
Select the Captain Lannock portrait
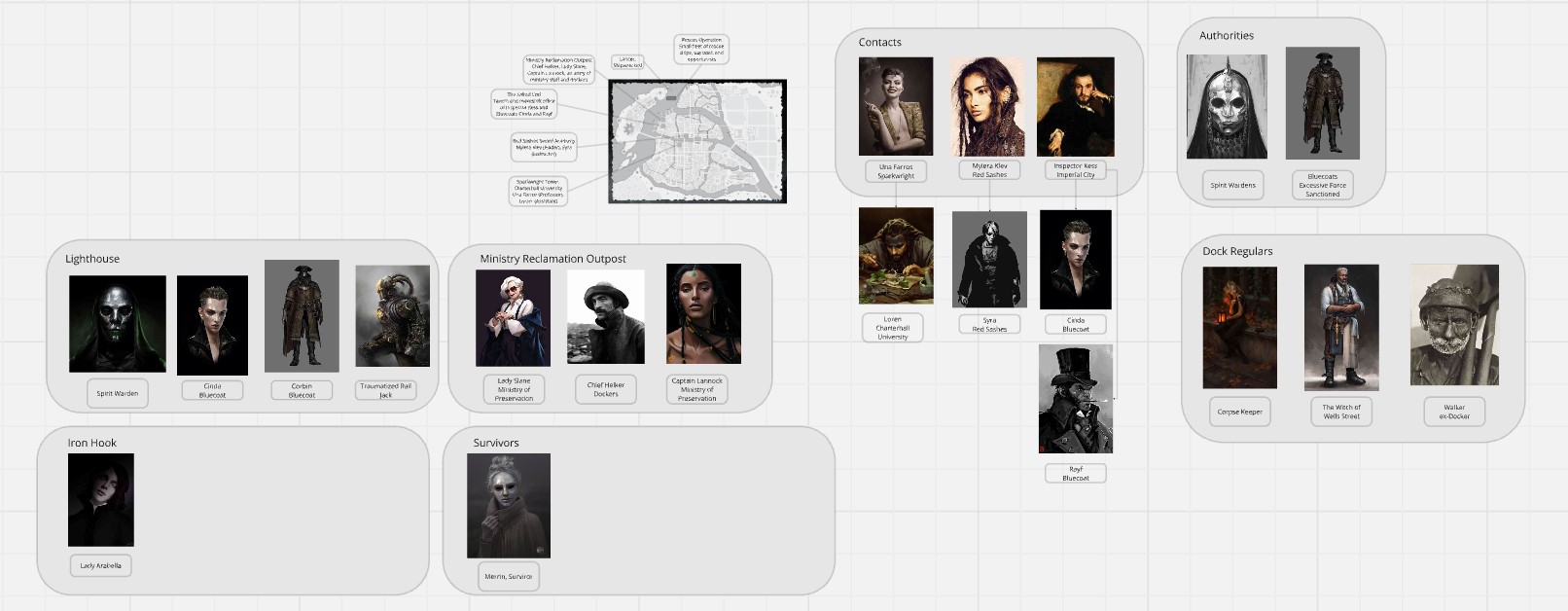tap(703, 314)
